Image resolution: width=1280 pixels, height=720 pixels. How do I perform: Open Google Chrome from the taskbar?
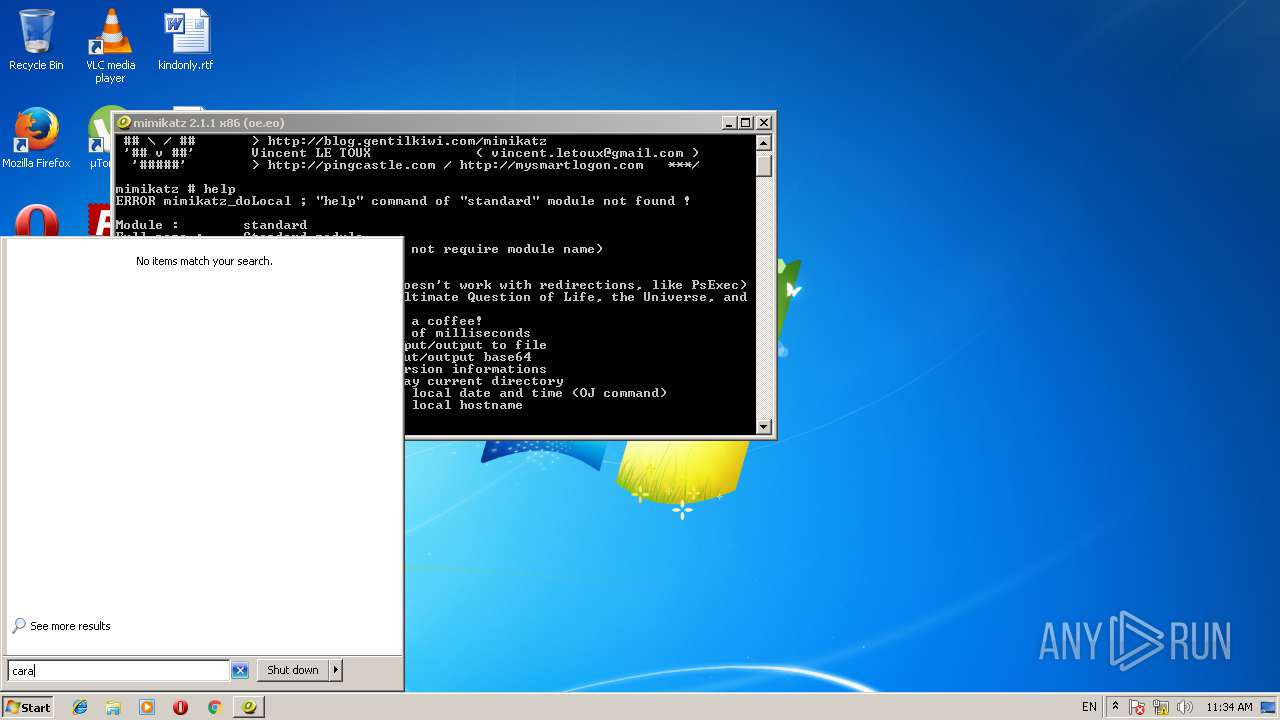click(x=214, y=707)
